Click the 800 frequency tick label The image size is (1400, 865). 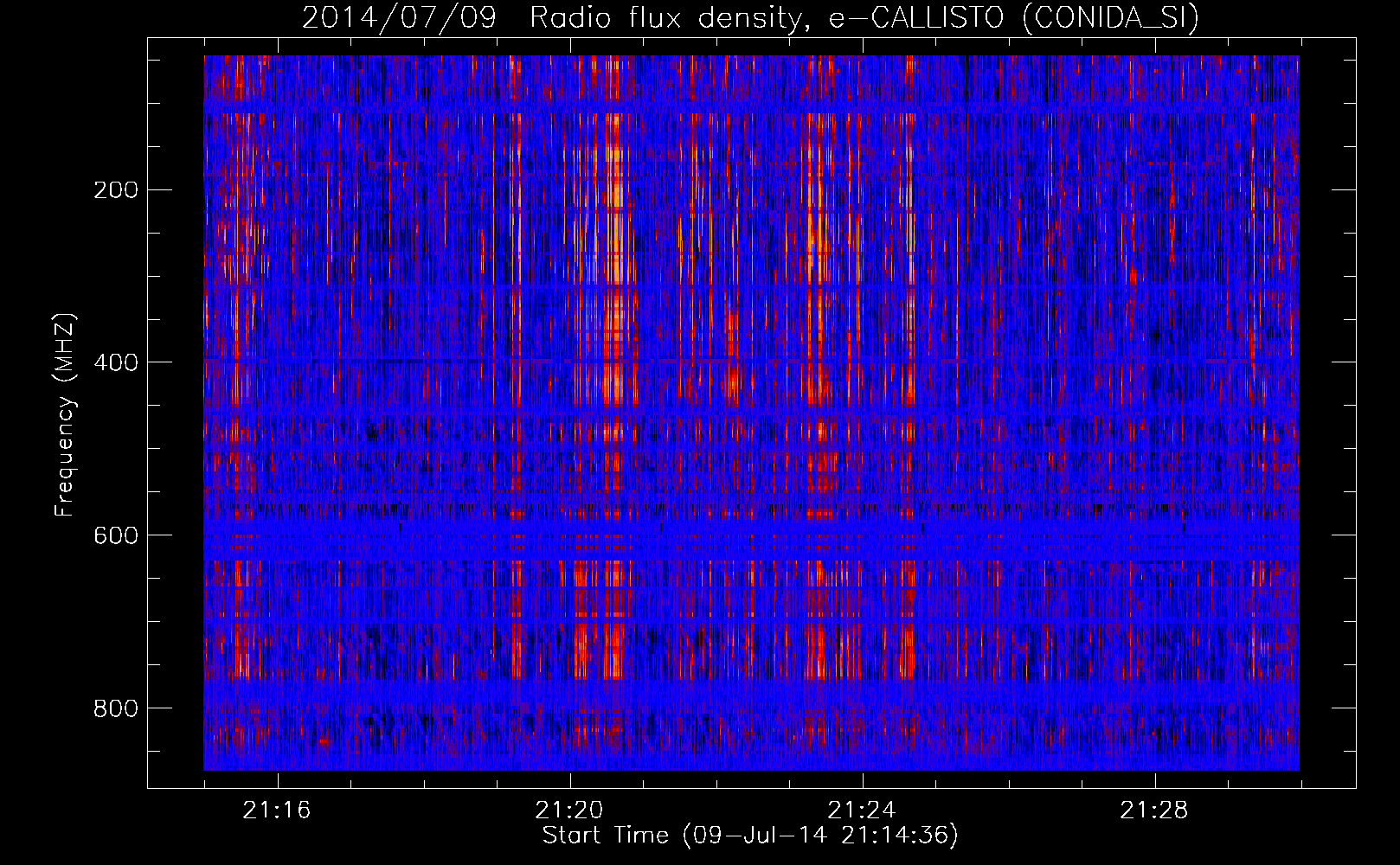coord(116,708)
